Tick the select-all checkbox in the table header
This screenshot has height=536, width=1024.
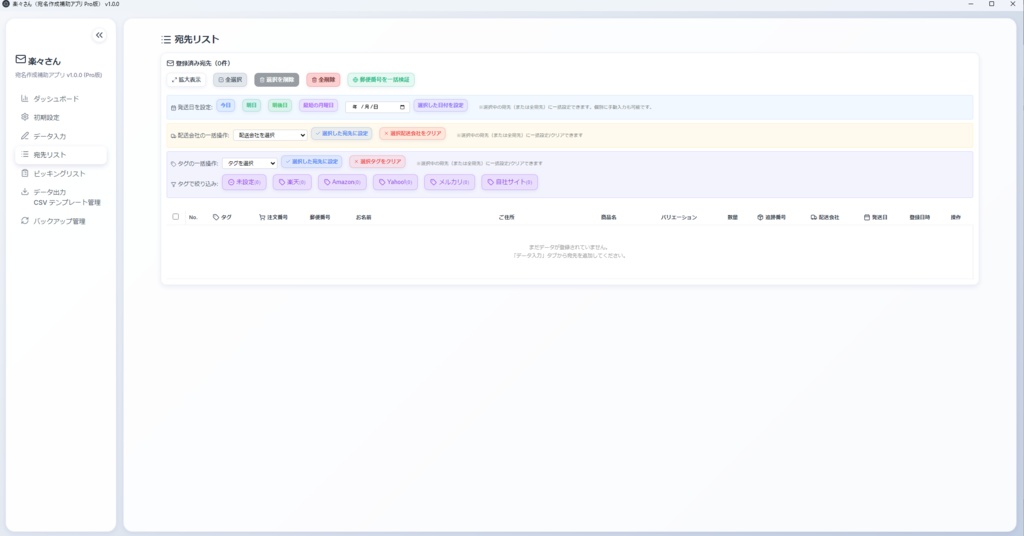coord(176,217)
